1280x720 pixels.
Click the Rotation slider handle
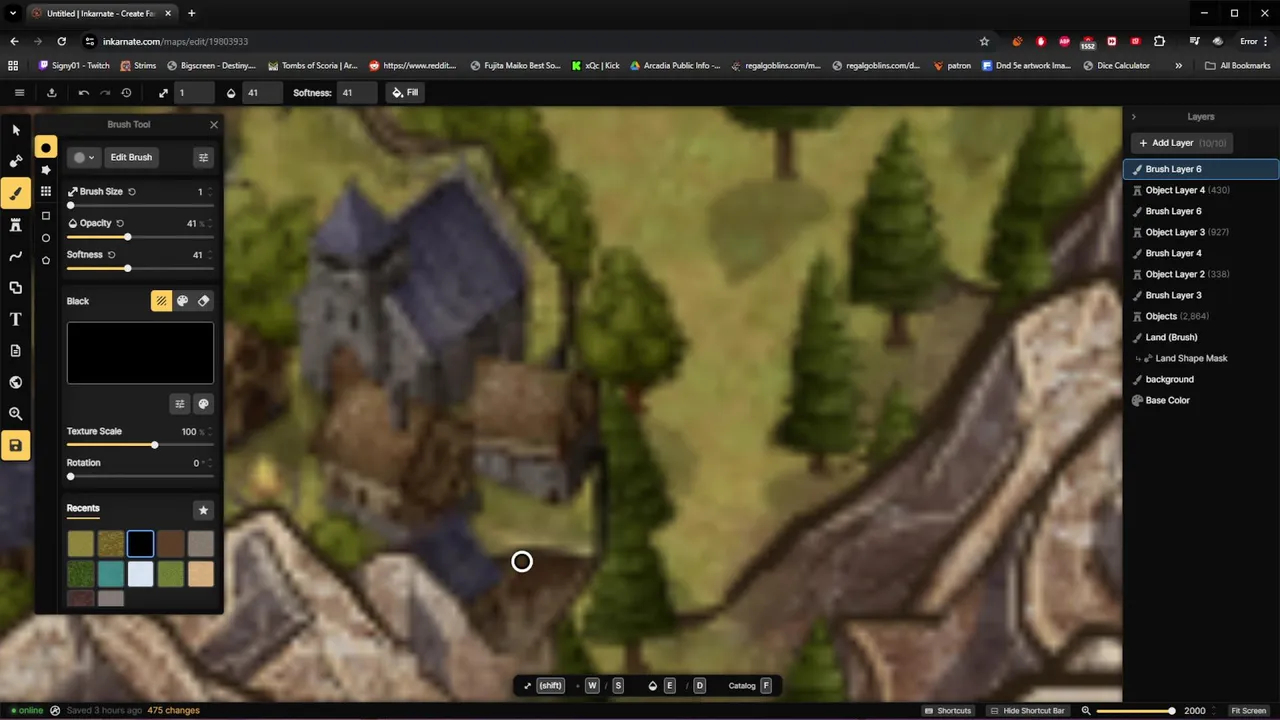pyautogui.click(x=71, y=476)
